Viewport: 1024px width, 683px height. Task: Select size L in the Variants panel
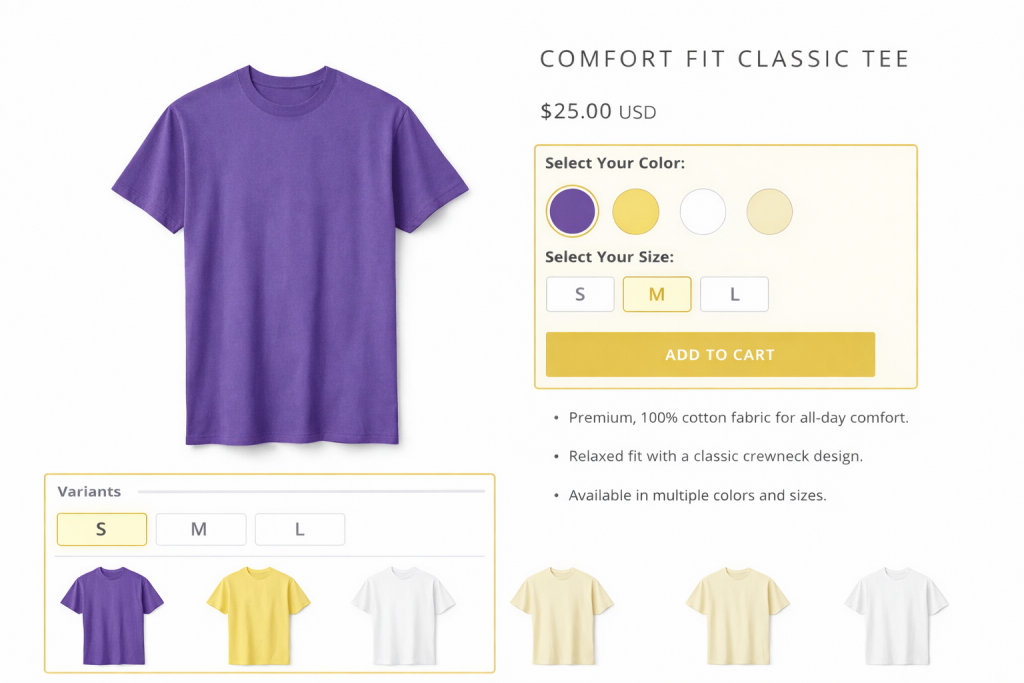[299, 529]
